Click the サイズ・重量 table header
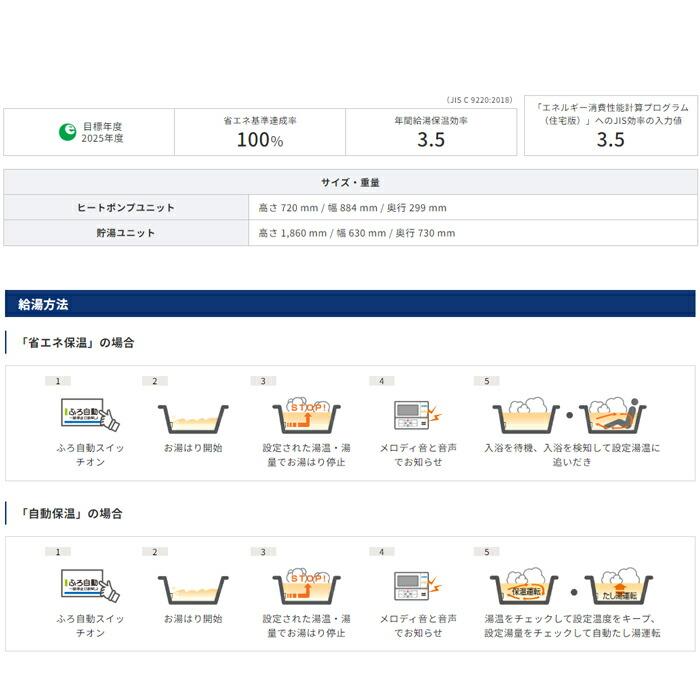The height and width of the screenshot is (700, 700). tap(350, 182)
